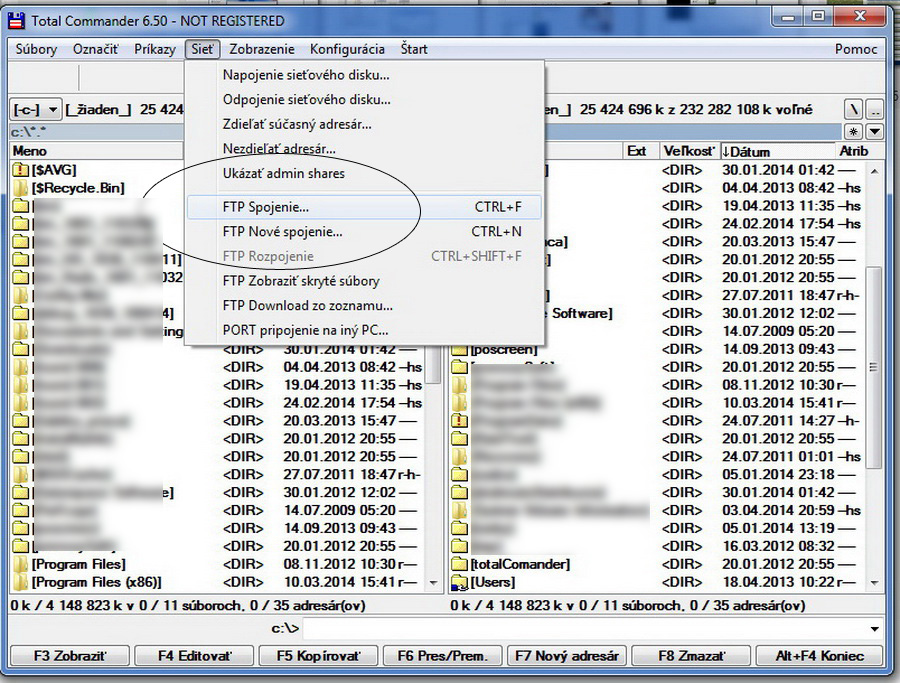Close the open Sieť menu

(x=202, y=49)
